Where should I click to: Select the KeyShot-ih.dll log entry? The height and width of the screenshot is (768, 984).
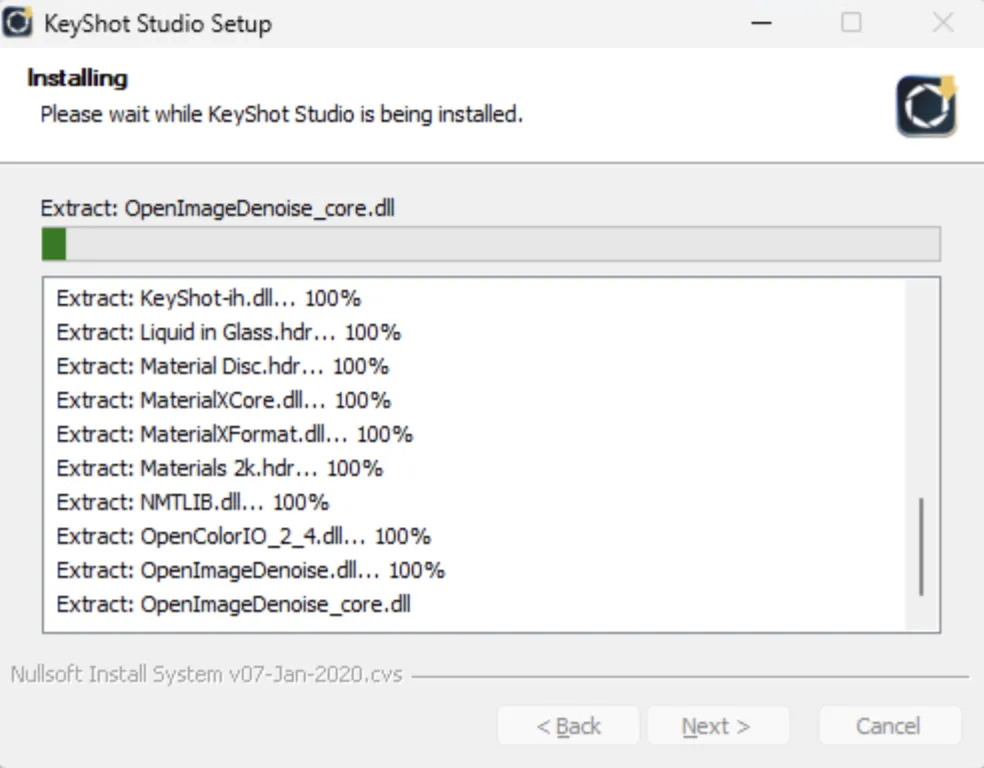click(208, 298)
